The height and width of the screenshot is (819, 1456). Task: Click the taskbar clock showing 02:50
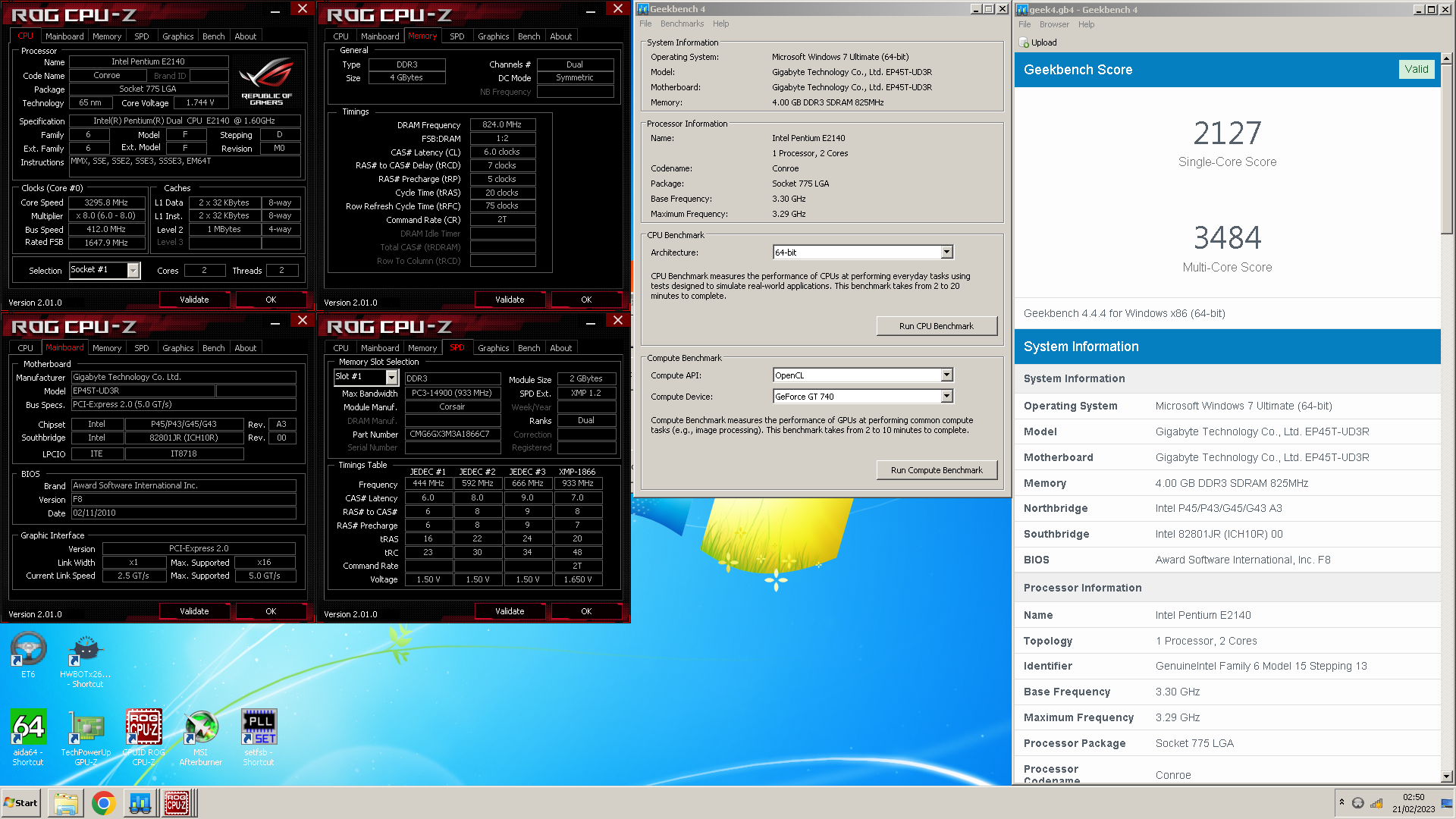(1414, 803)
